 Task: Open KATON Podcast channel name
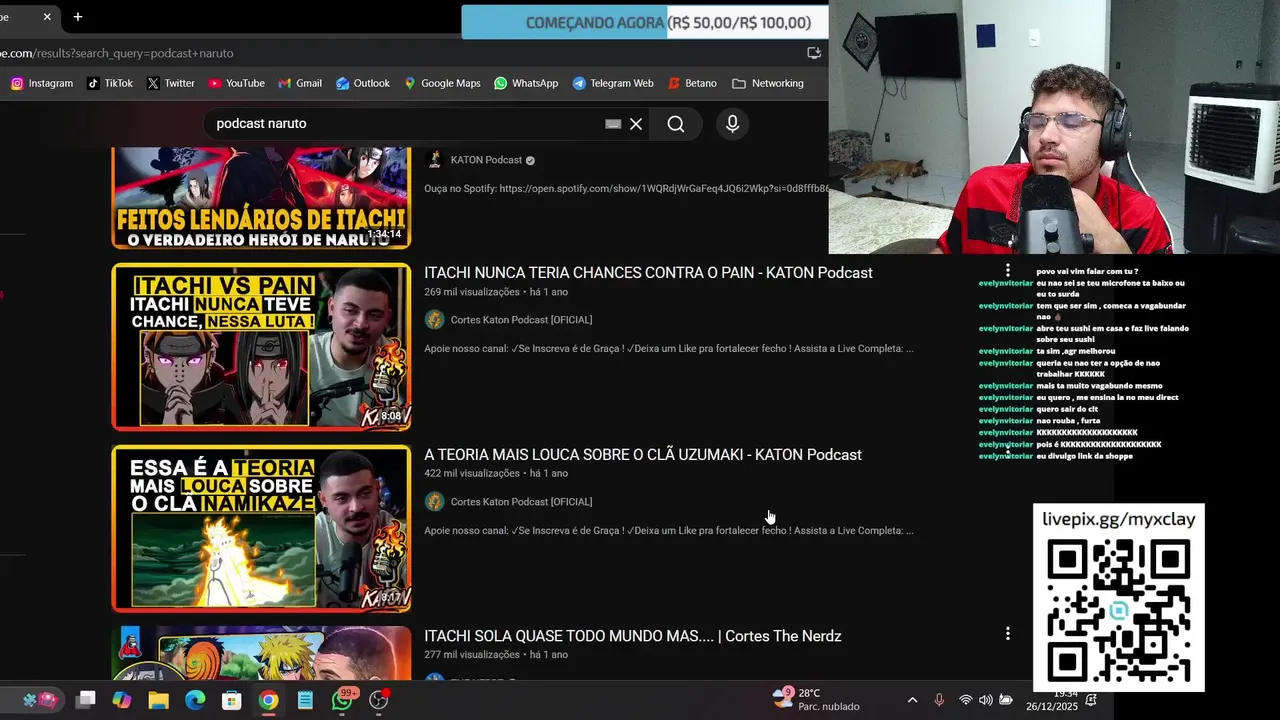[x=486, y=160]
